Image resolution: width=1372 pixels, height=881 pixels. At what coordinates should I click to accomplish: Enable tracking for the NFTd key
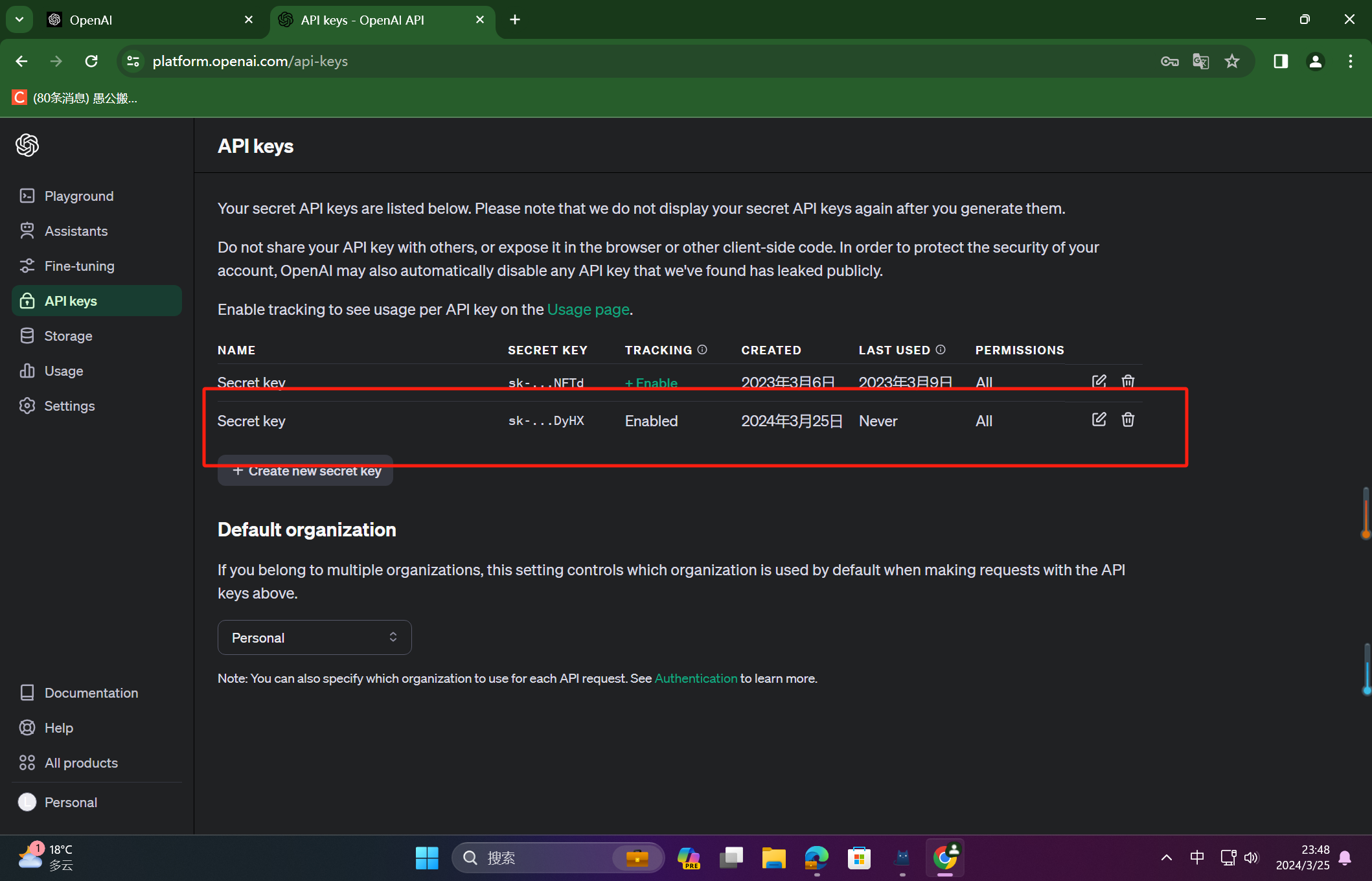[x=651, y=383]
